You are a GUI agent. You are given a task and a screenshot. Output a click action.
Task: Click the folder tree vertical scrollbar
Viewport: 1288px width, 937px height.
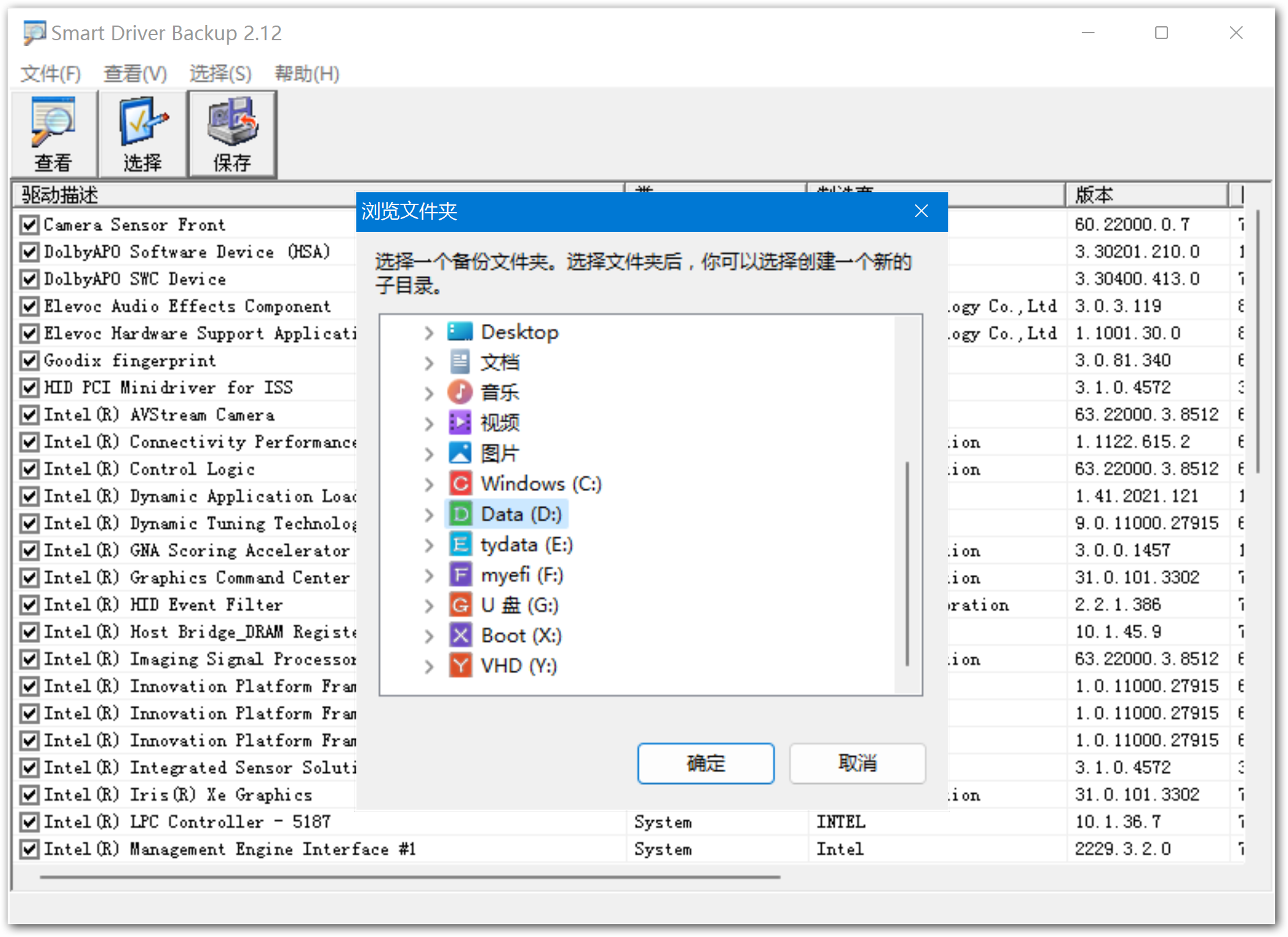[x=907, y=563]
